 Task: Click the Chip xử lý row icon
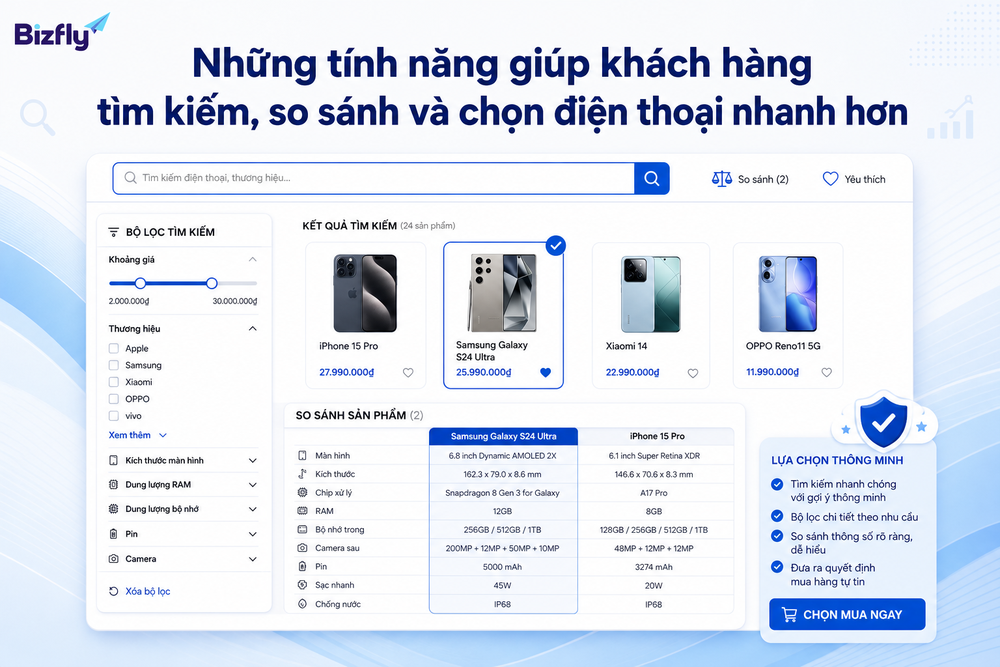pos(302,492)
